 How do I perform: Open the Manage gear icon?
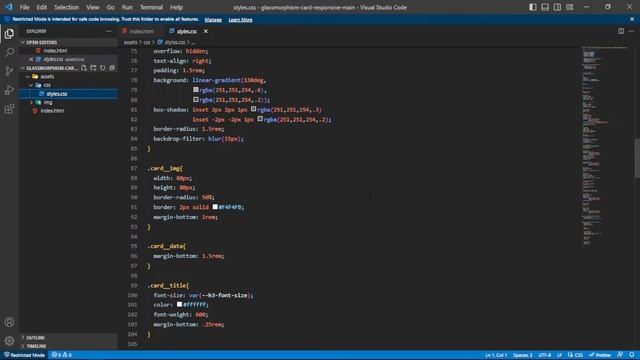point(9,340)
